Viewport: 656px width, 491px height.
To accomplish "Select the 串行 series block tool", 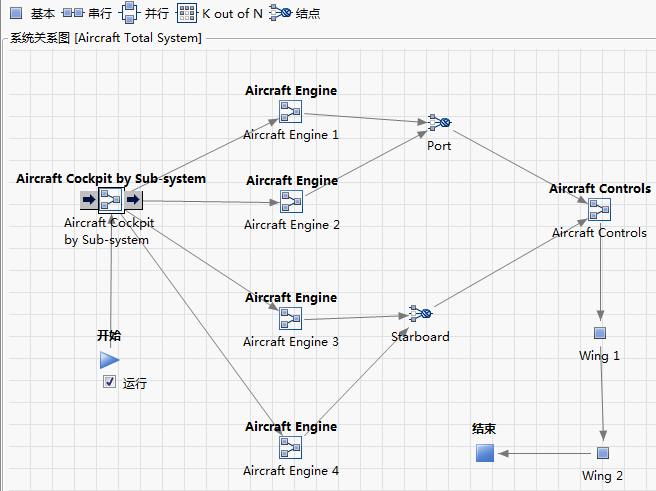I will [73, 14].
